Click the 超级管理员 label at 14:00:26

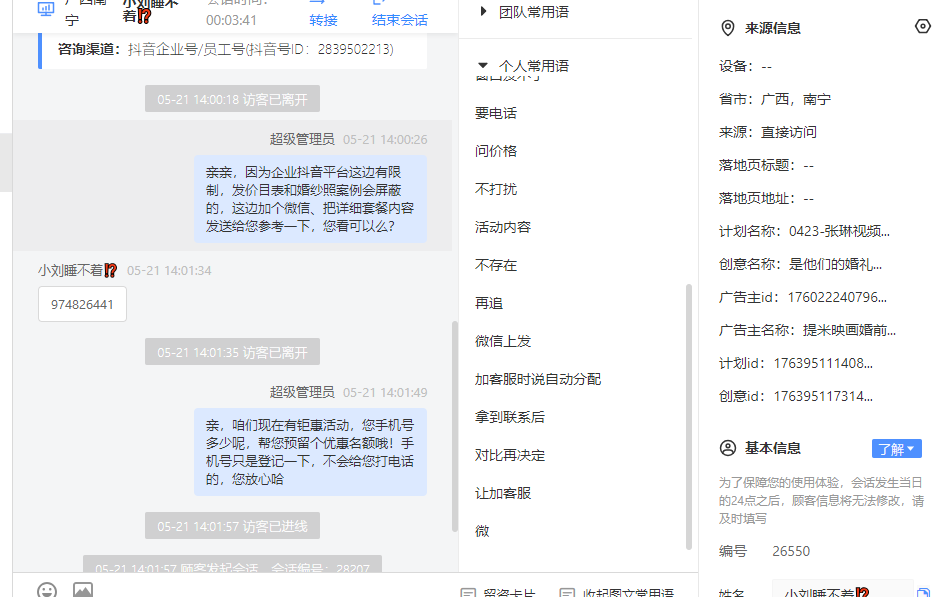(302, 139)
